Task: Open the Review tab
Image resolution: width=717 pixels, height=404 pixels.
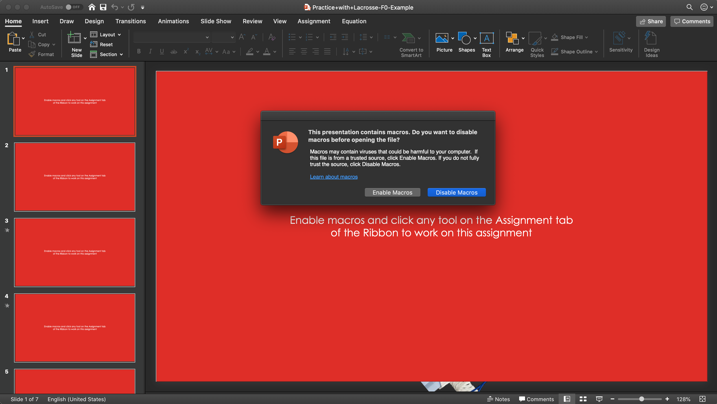Action: pyautogui.click(x=252, y=21)
